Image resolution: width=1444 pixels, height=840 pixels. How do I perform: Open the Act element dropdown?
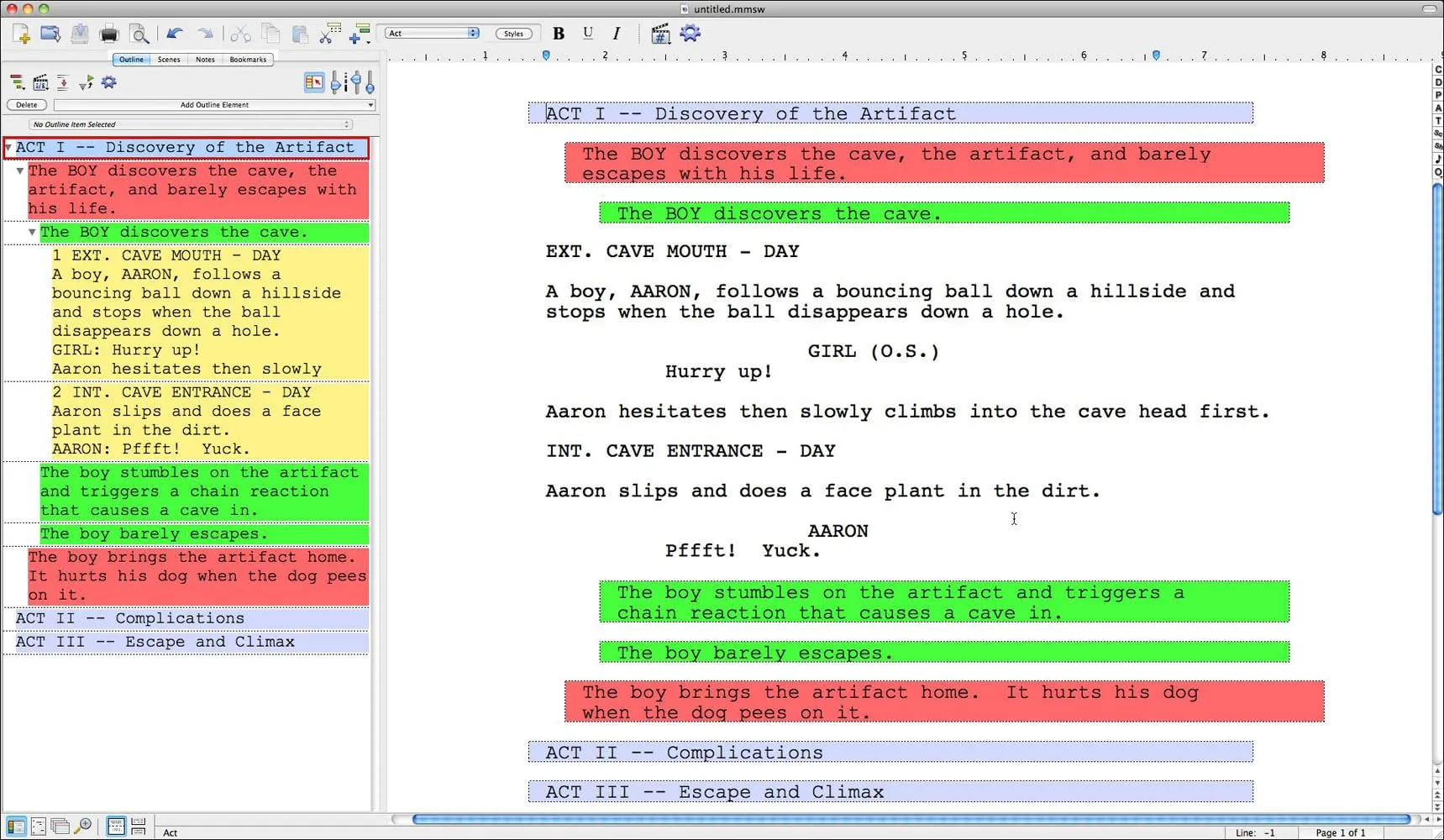pos(431,34)
